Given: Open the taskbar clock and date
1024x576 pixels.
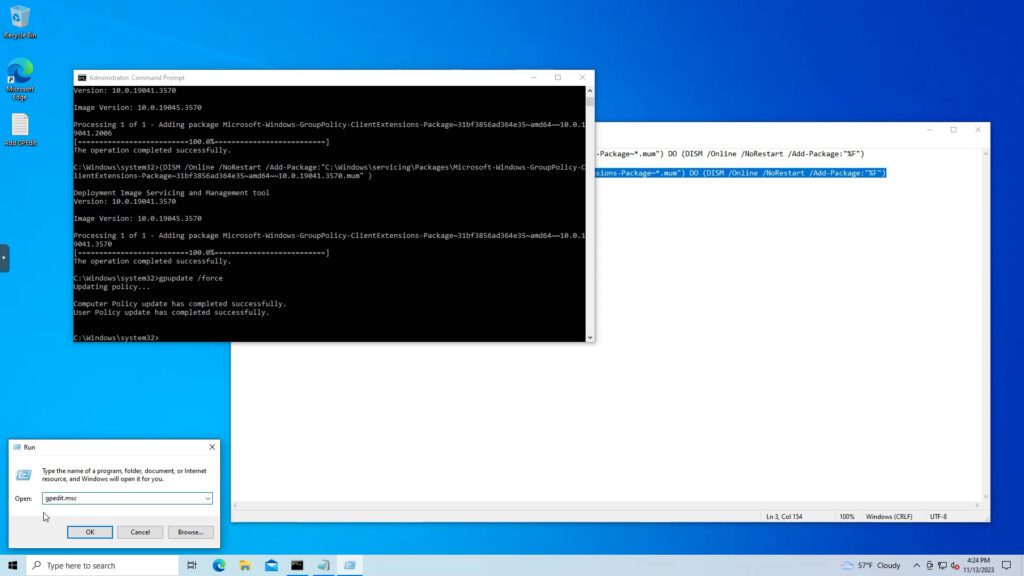Looking at the screenshot, I should (978, 565).
